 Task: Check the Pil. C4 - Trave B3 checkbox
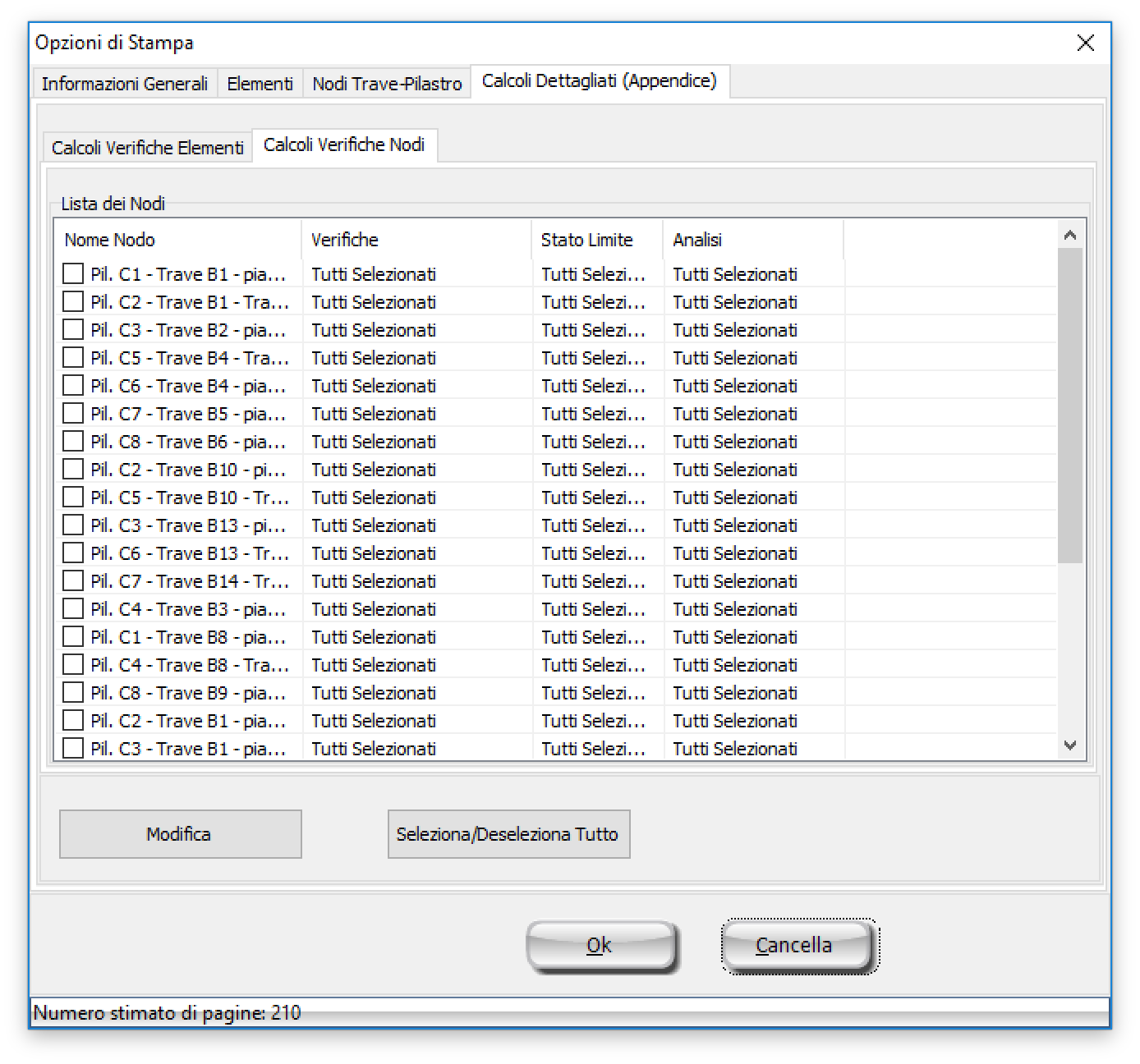click(x=73, y=608)
